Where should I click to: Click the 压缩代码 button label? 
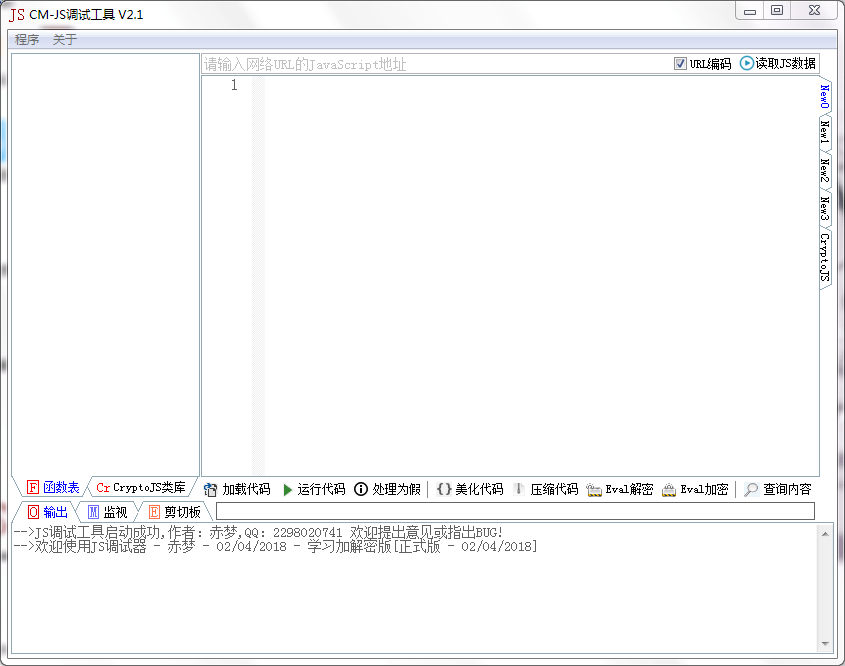pos(554,489)
